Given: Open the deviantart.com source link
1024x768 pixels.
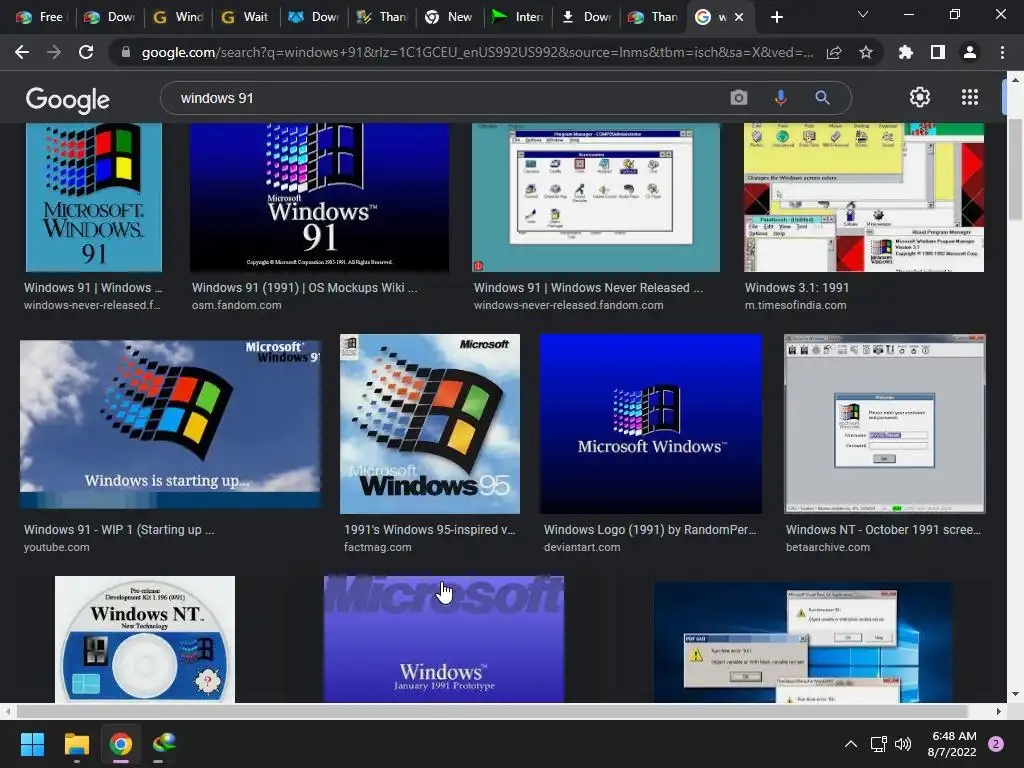Looking at the screenshot, I should tap(582, 547).
